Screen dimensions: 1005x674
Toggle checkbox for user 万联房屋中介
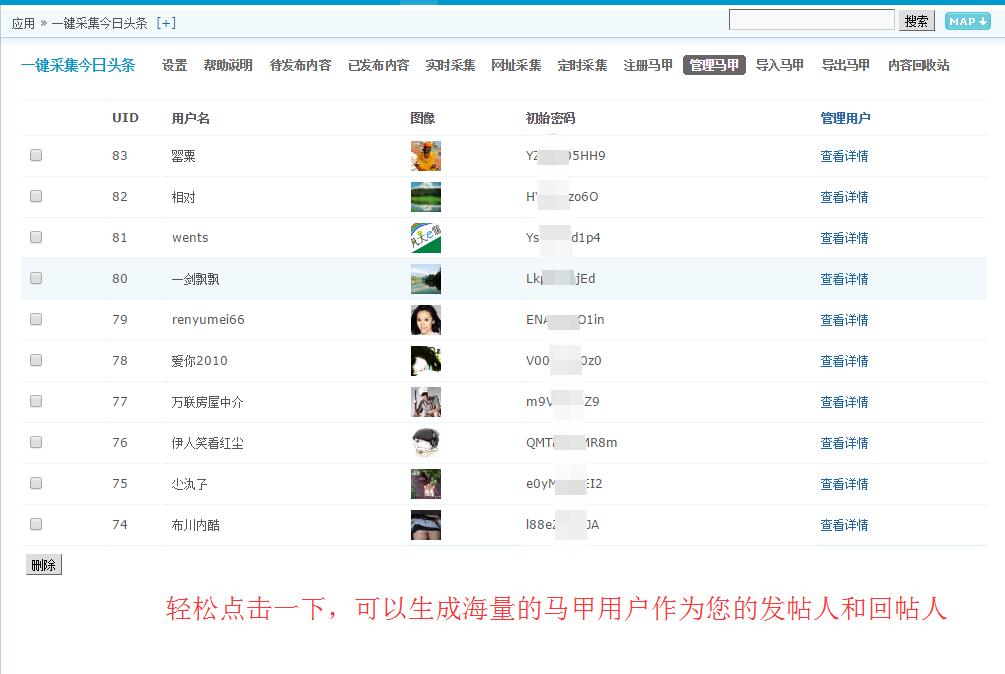tap(36, 402)
